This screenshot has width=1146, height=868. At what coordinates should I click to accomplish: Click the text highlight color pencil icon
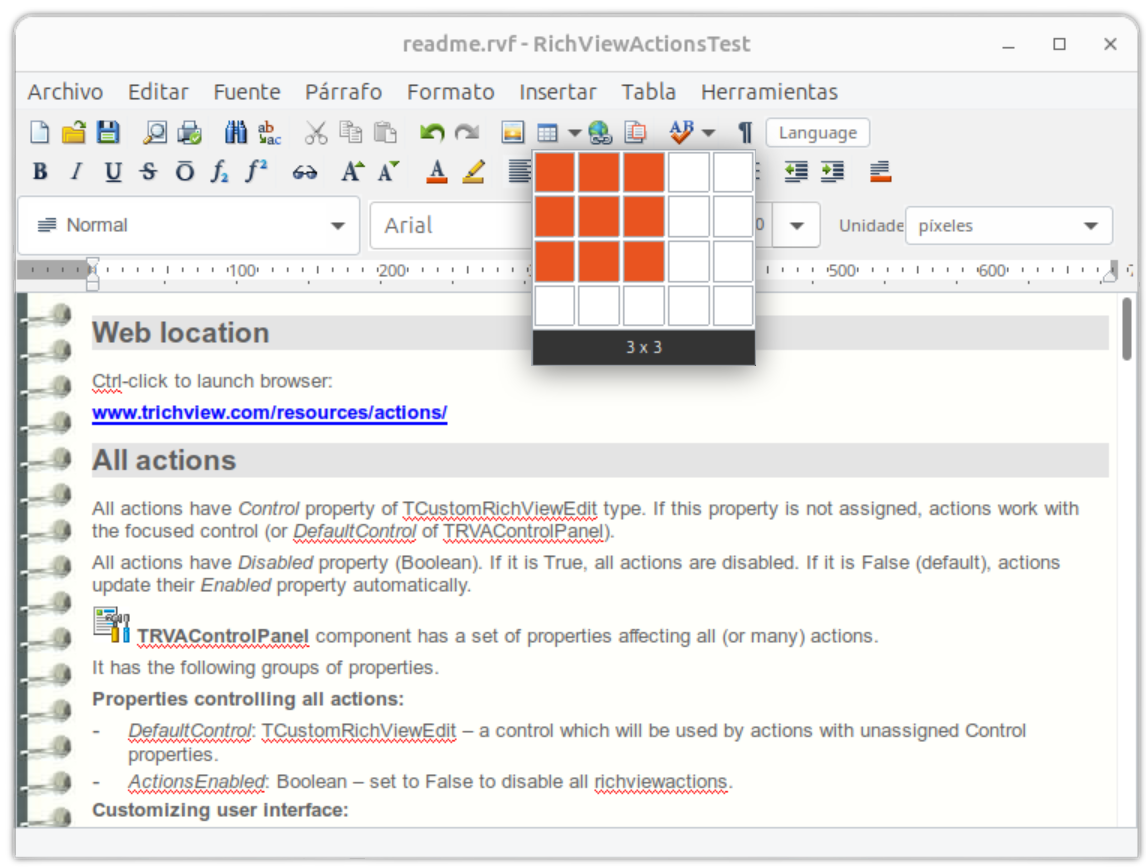pyautogui.click(x=474, y=172)
